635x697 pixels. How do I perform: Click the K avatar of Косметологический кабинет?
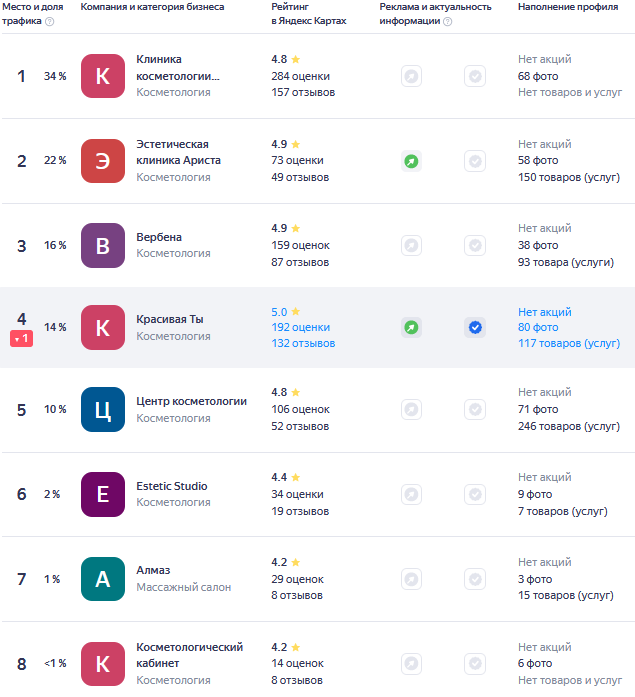point(103,664)
